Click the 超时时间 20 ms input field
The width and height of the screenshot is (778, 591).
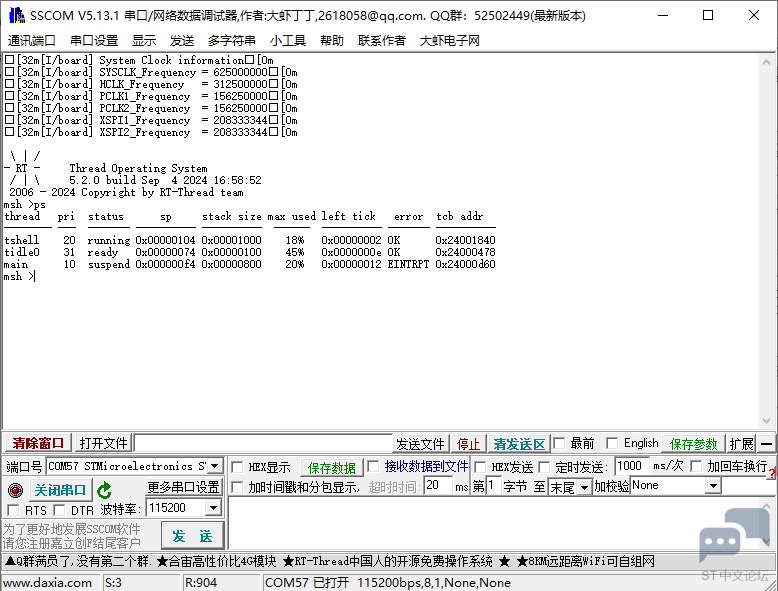(439, 485)
